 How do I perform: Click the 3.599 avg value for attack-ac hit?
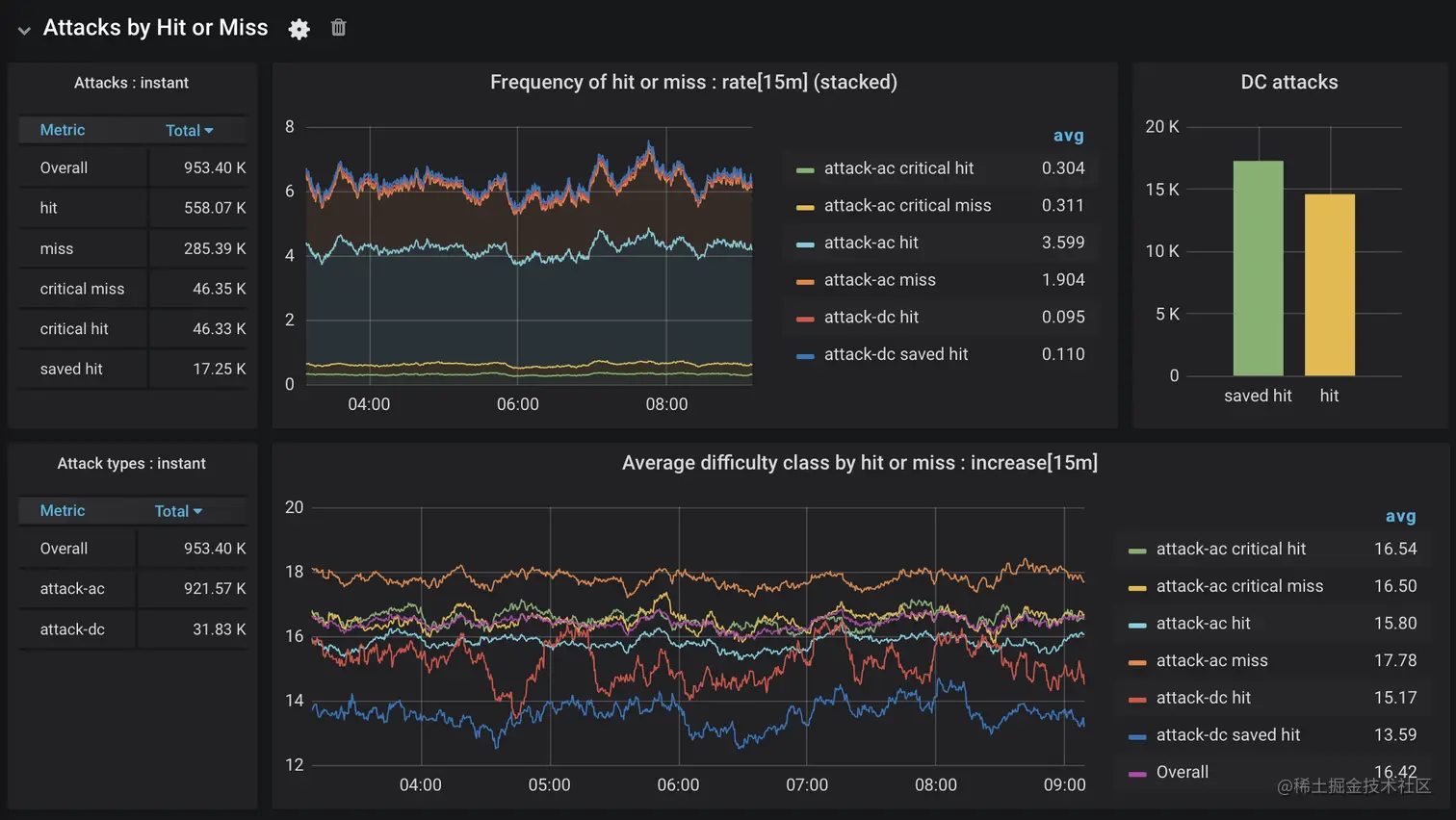click(1063, 243)
